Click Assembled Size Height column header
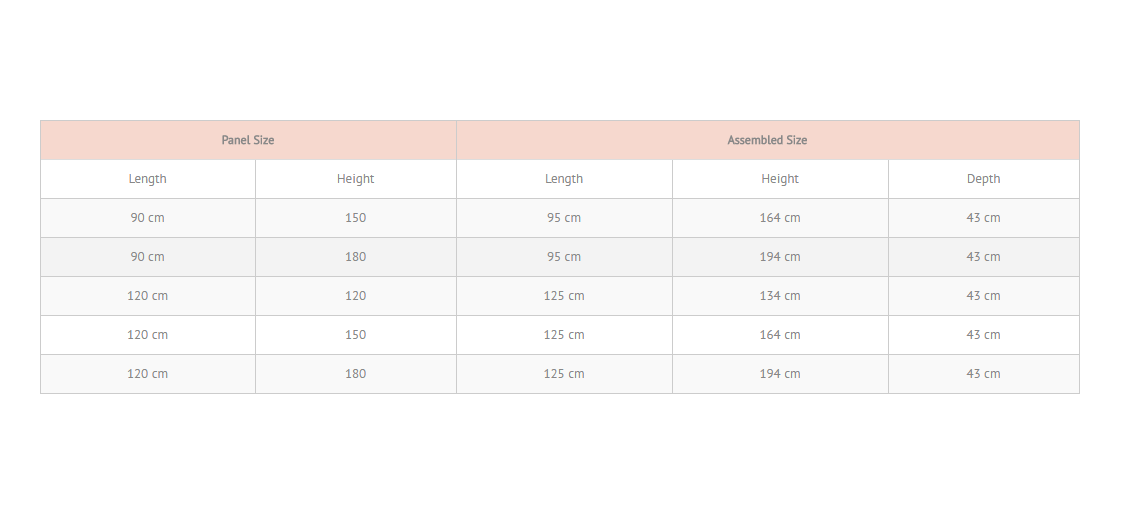The image size is (1130, 528). click(780, 179)
